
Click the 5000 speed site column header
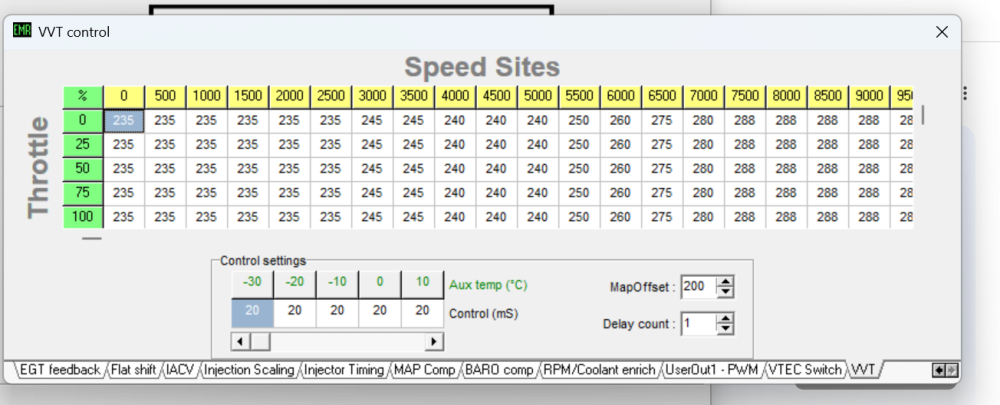[x=538, y=96]
